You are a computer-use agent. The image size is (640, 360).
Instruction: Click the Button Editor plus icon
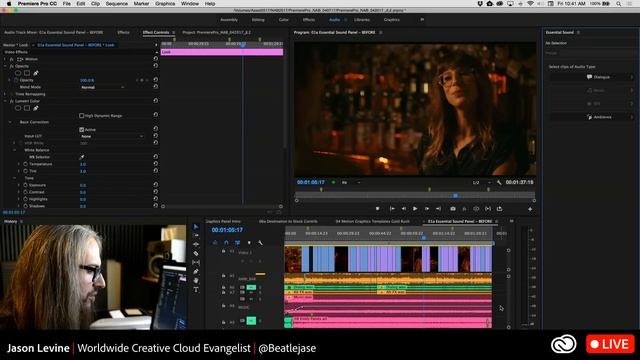[x=530, y=209]
